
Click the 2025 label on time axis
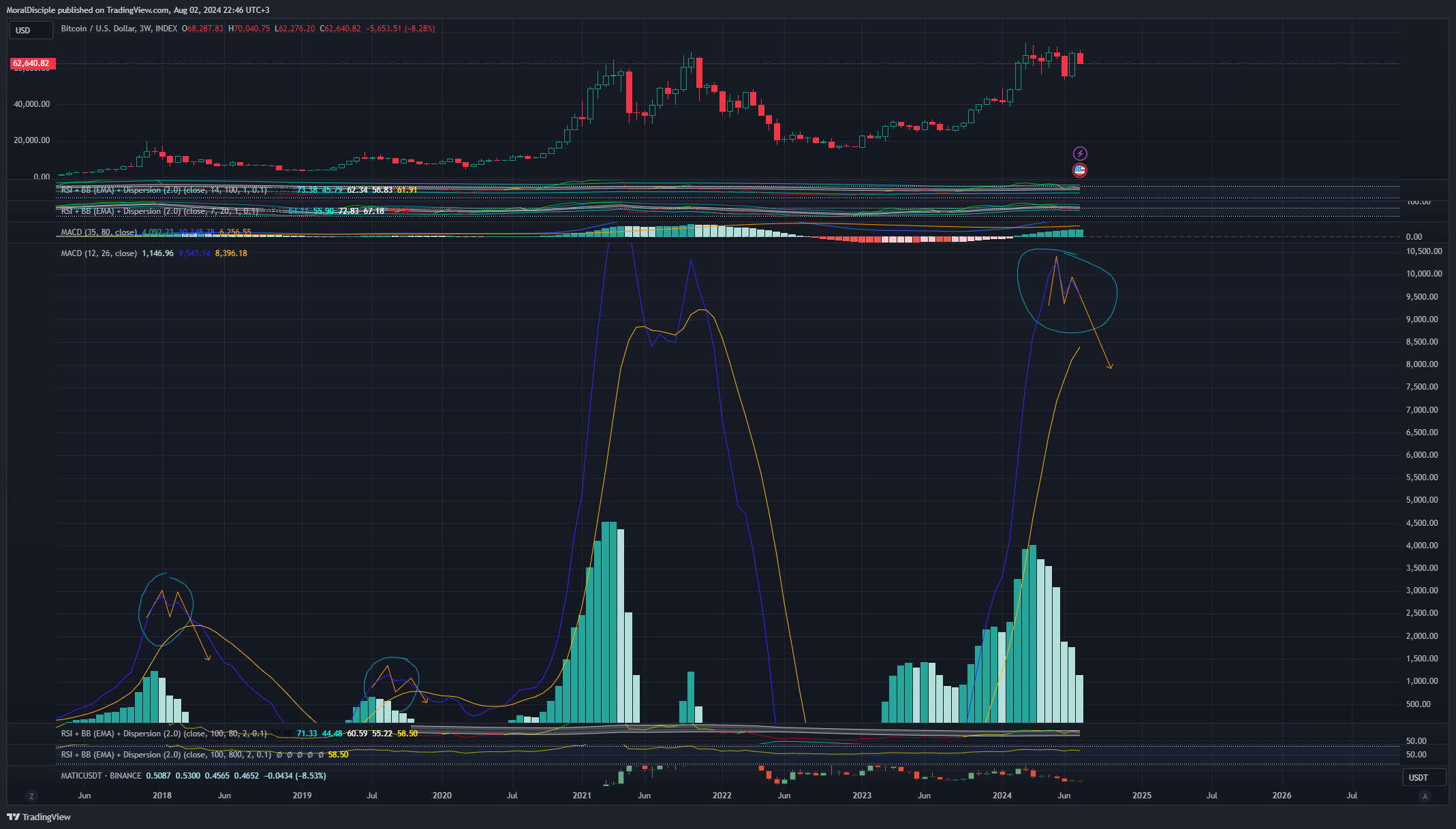tap(1142, 796)
